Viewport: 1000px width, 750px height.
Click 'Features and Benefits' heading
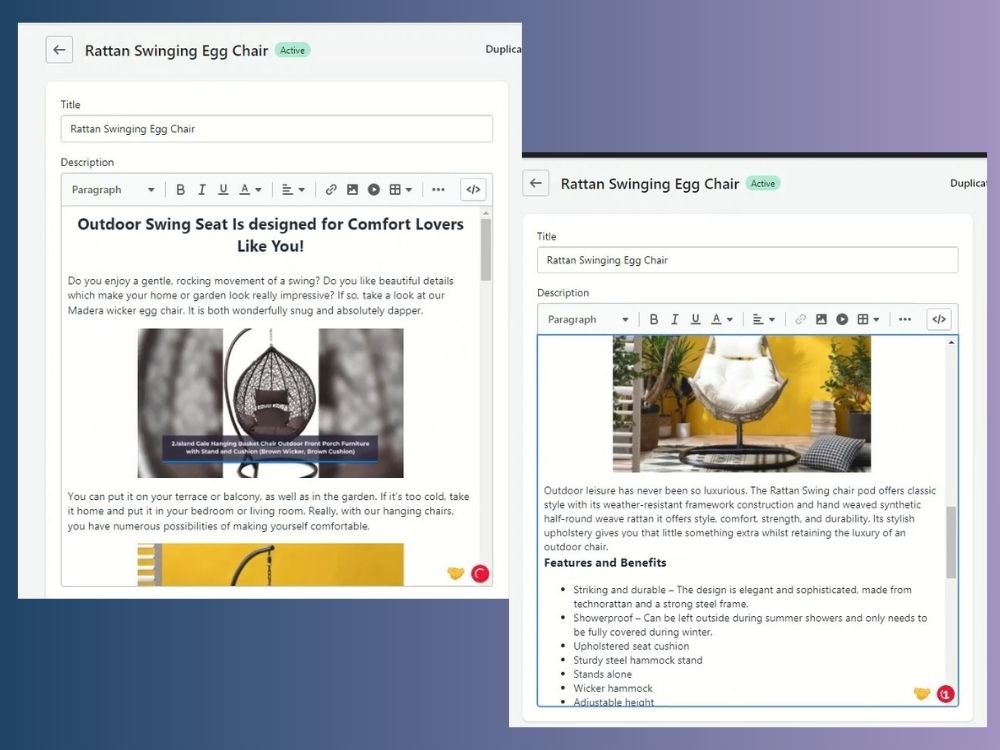pyautogui.click(x=605, y=562)
